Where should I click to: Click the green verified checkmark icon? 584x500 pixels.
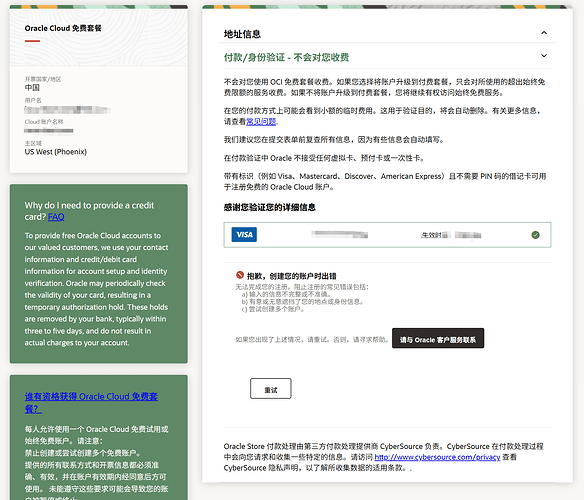click(535, 235)
